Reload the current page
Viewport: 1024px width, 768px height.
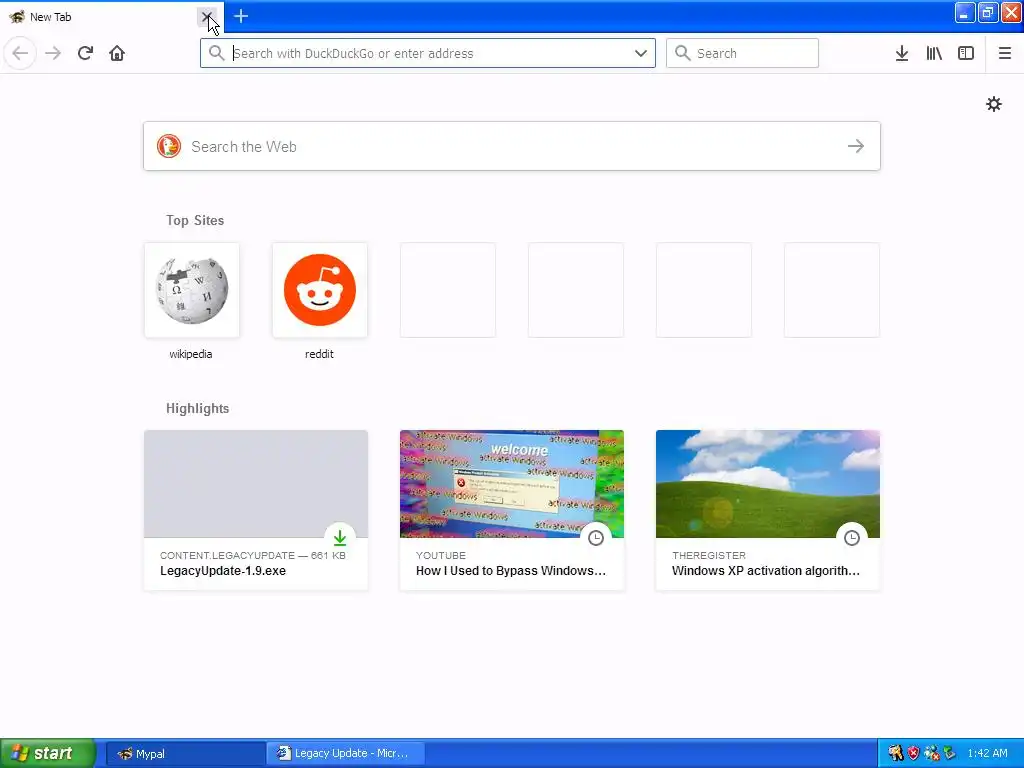(86, 53)
